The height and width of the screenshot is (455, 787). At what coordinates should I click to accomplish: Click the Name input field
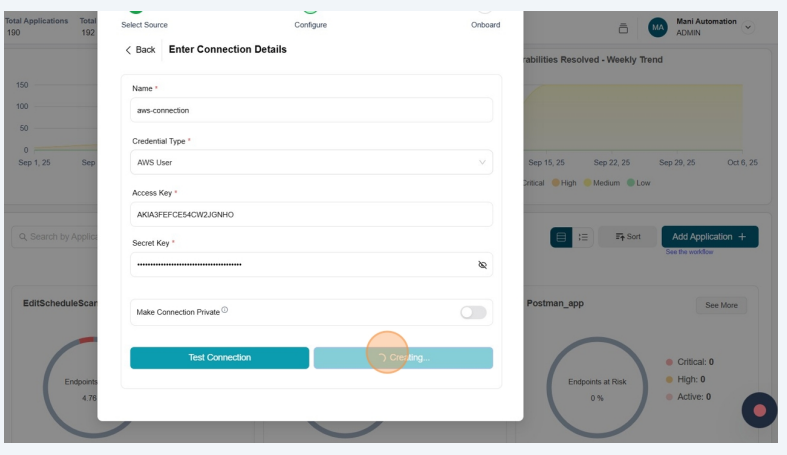pyautogui.click(x=311, y=110)
